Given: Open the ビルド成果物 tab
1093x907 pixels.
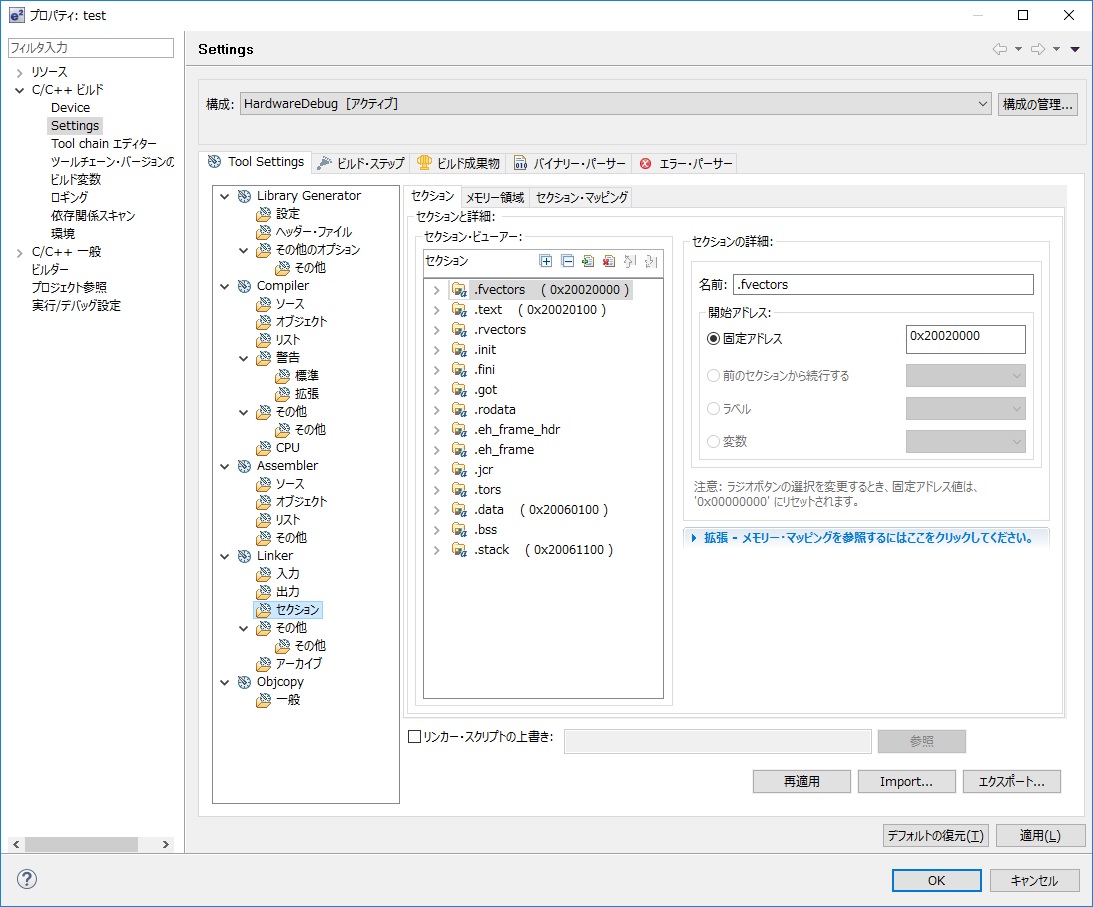Looking at the screenshot, I should click(x=459, y=163).
